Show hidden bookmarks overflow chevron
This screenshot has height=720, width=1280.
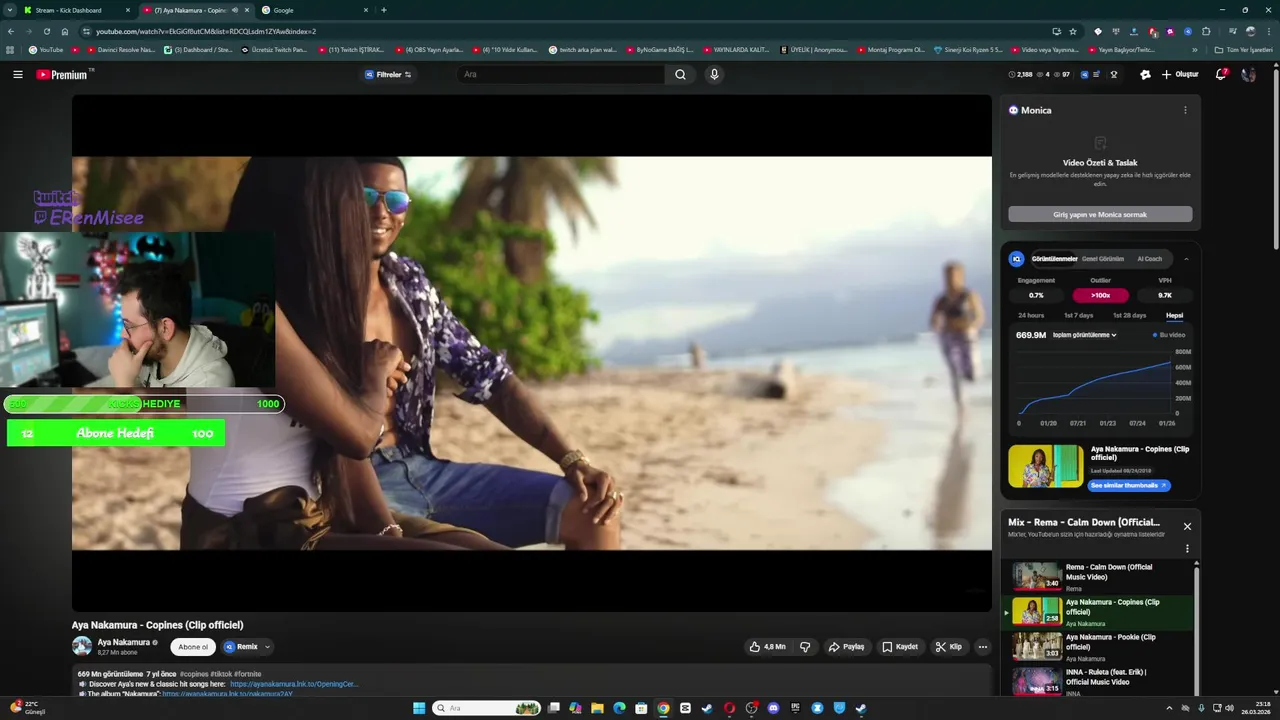click(1194, 50)
